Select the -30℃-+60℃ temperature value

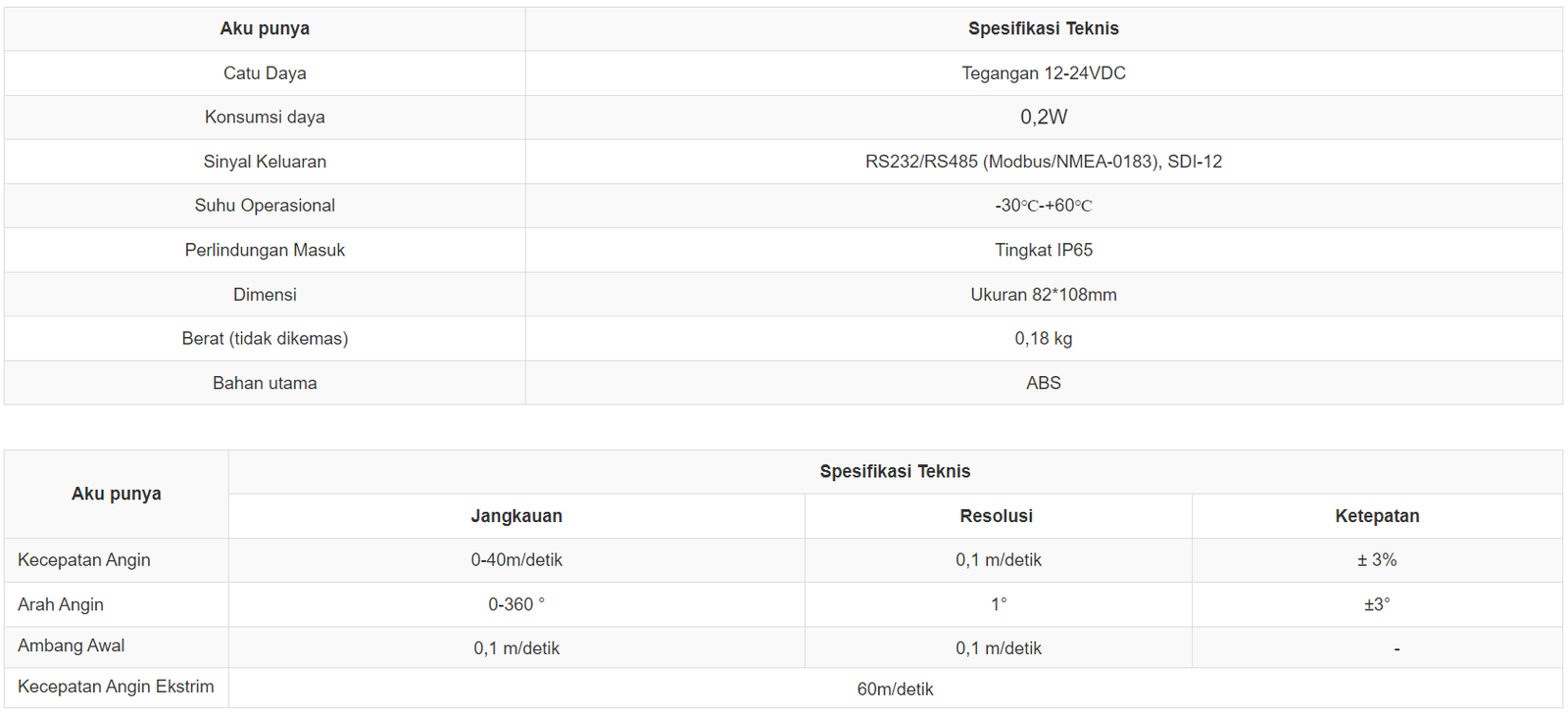(x=1043, y=206)
